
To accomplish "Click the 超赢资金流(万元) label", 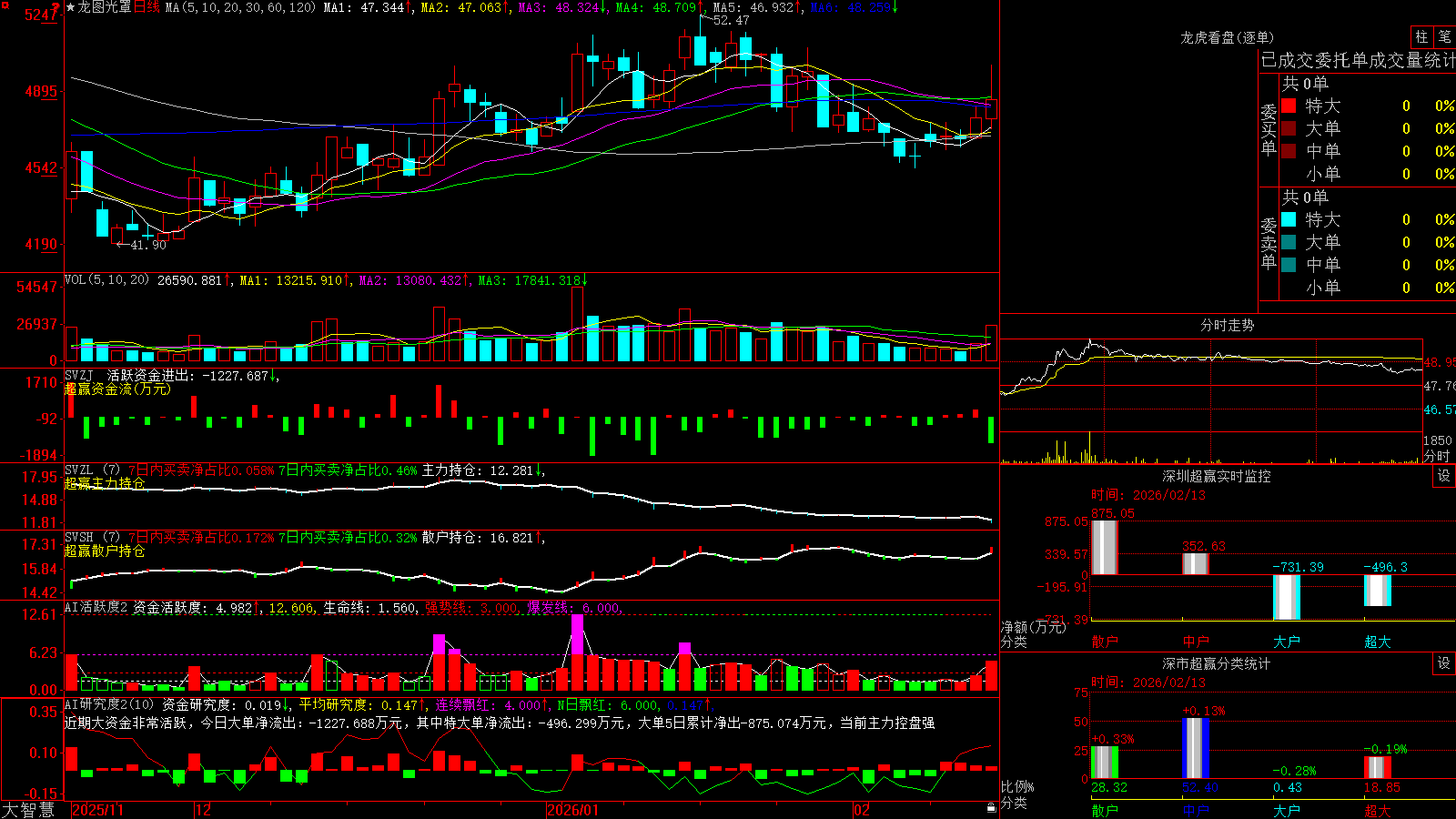I will [x=117, y=389].
